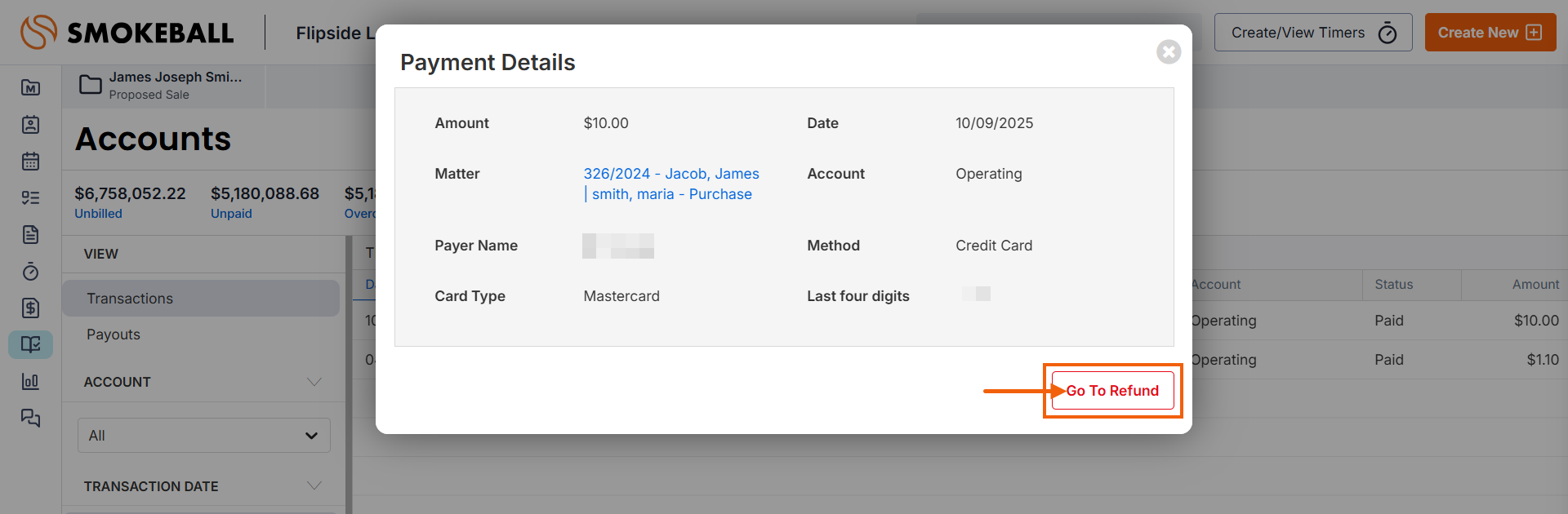
Task: Open the reports bar chart sidebar icon
Action: 30,381
